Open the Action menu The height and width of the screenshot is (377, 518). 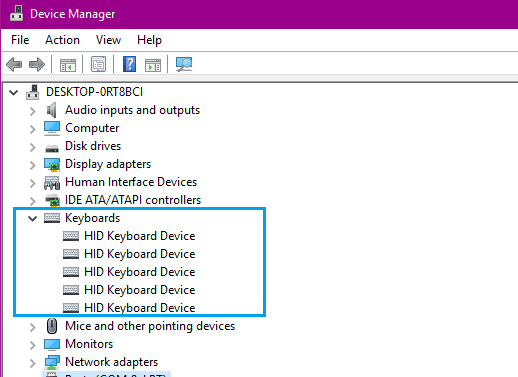pos(62,40)
